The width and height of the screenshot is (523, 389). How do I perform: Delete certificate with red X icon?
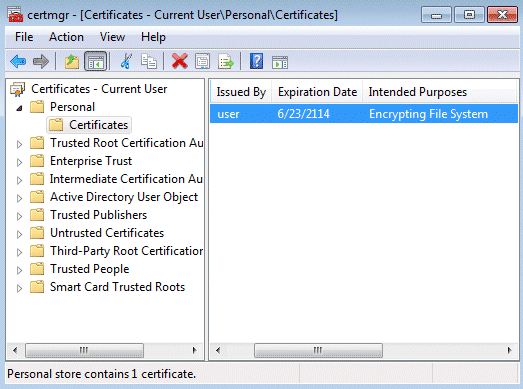pos(179,61)
